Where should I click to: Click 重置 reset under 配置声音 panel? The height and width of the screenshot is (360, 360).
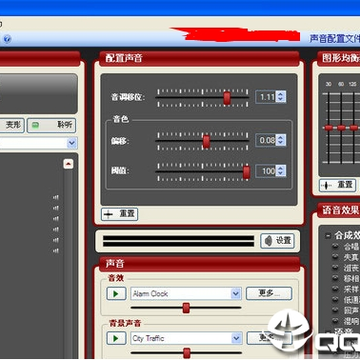point(119,214)
